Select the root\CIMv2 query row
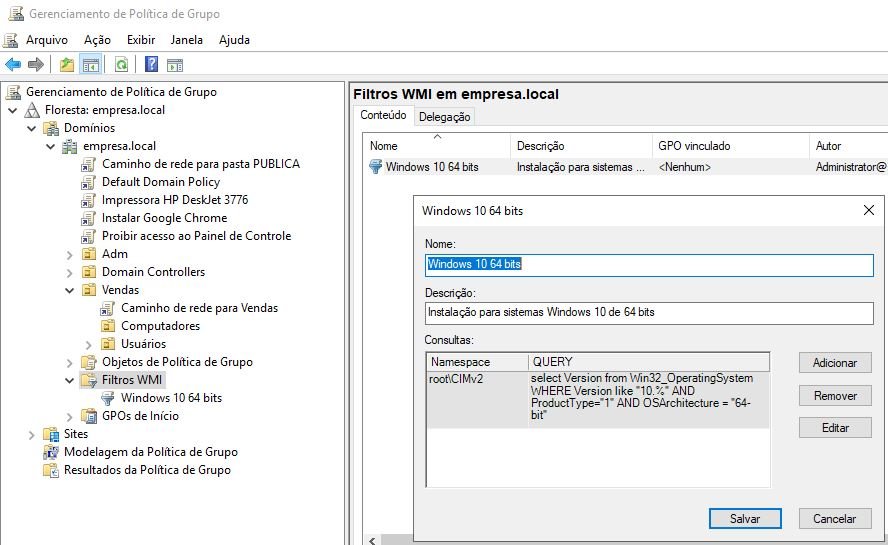 coord(598,399)
